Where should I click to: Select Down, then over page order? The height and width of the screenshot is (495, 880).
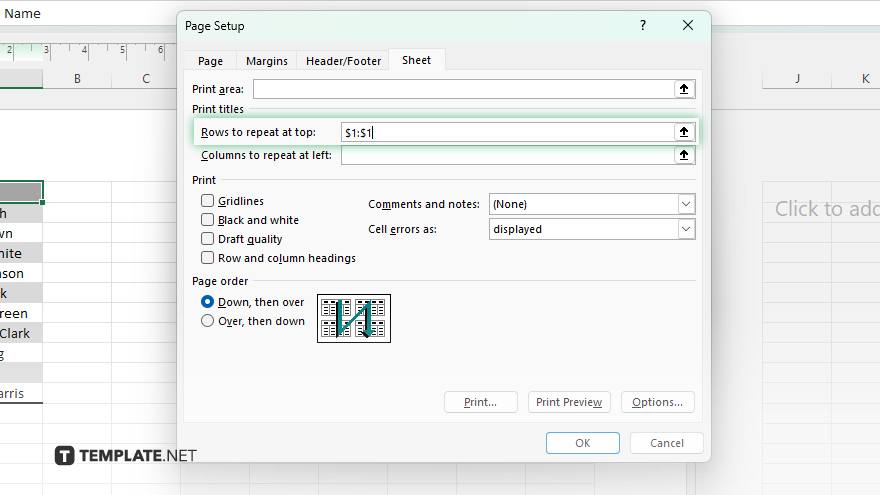click(x=207, y=301)
